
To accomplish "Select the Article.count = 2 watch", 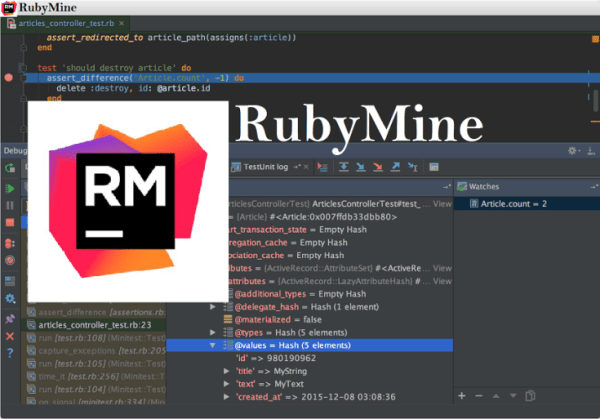I will 527,204.
